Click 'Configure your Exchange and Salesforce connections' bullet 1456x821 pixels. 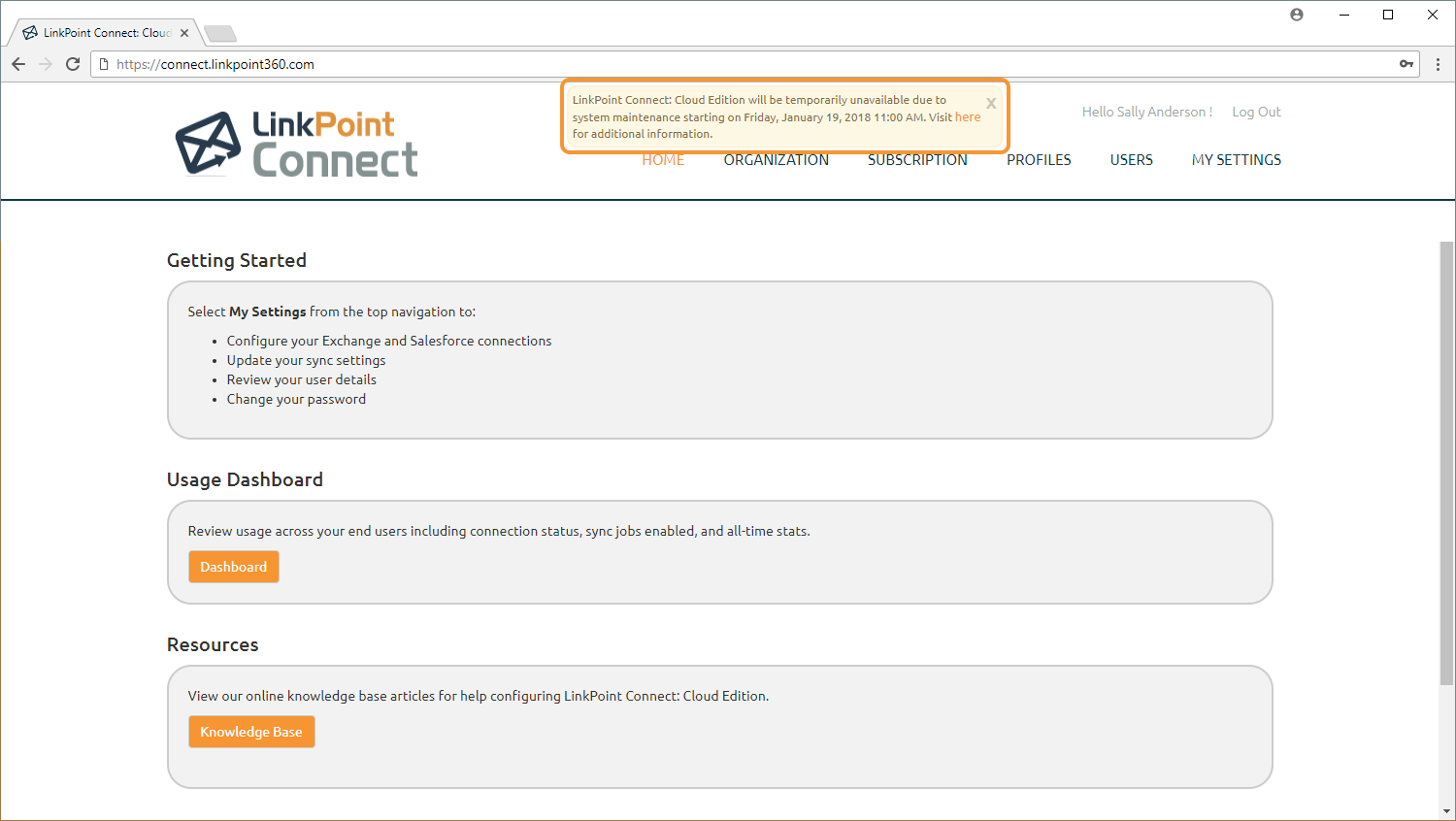coord(389,341)
